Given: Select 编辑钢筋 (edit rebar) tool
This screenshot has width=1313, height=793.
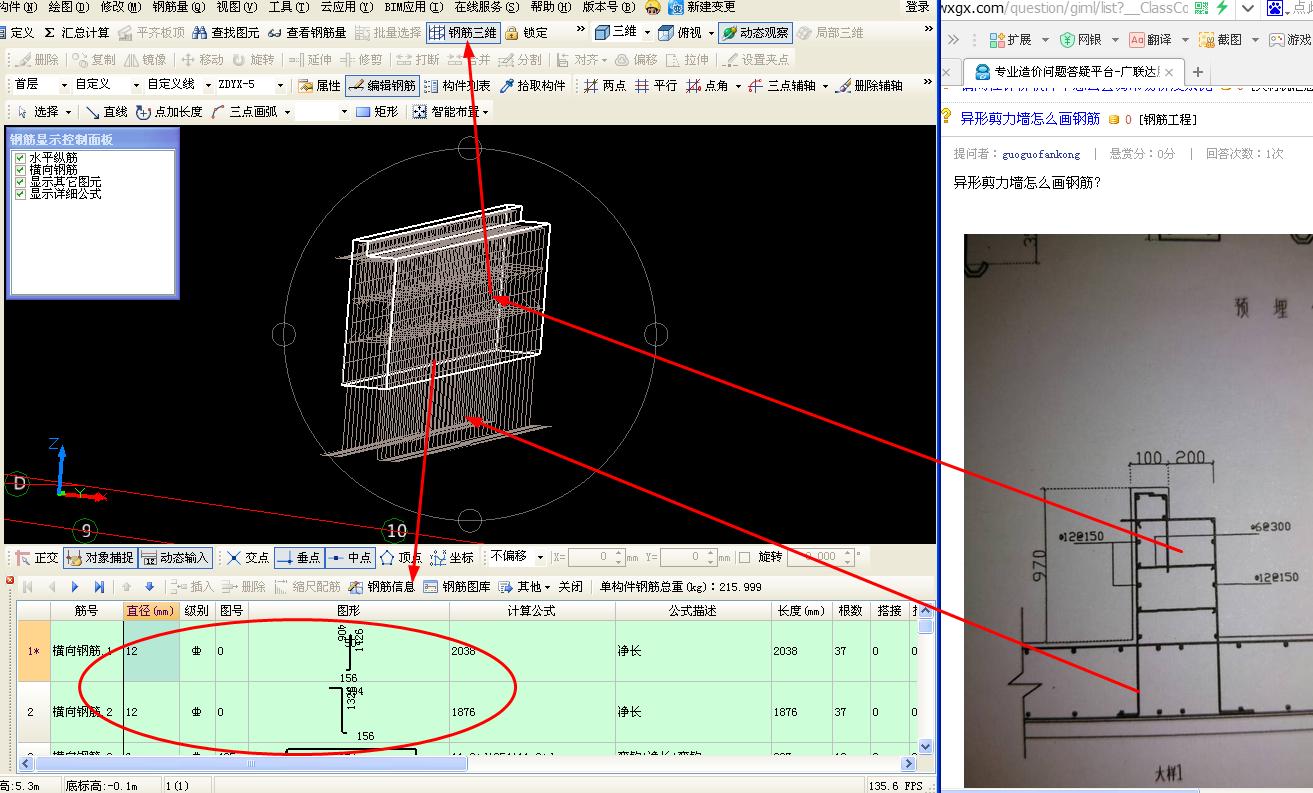Looking at the screenshot, I should pos(382,85).
